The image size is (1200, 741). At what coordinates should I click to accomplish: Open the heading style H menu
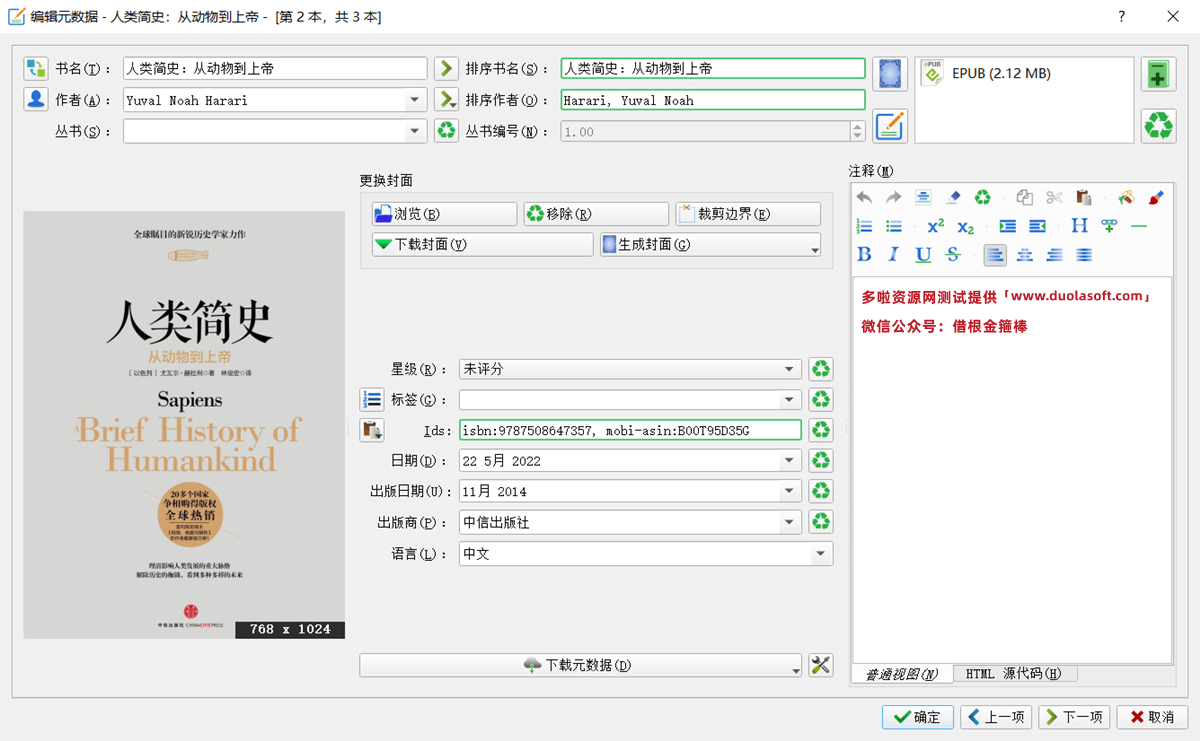coord(1079,226)
